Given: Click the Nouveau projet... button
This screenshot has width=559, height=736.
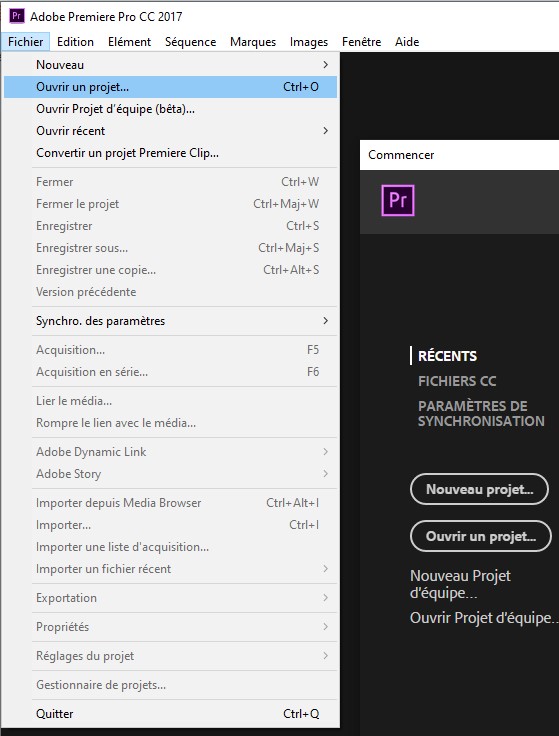Looking at the screenshot, I should point(479,490).
